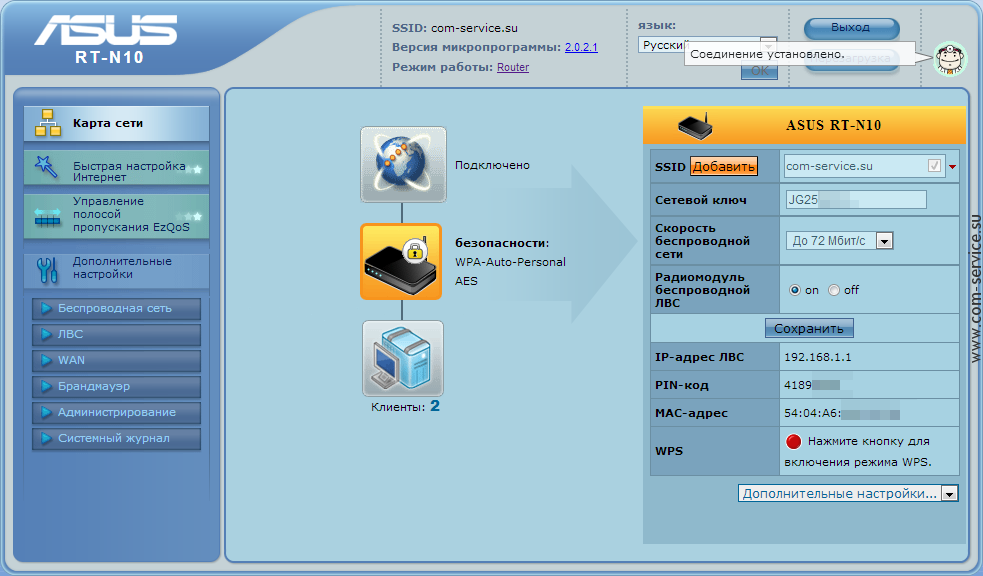
Task: Click the AES encryption text
Action: coord(466,281)
